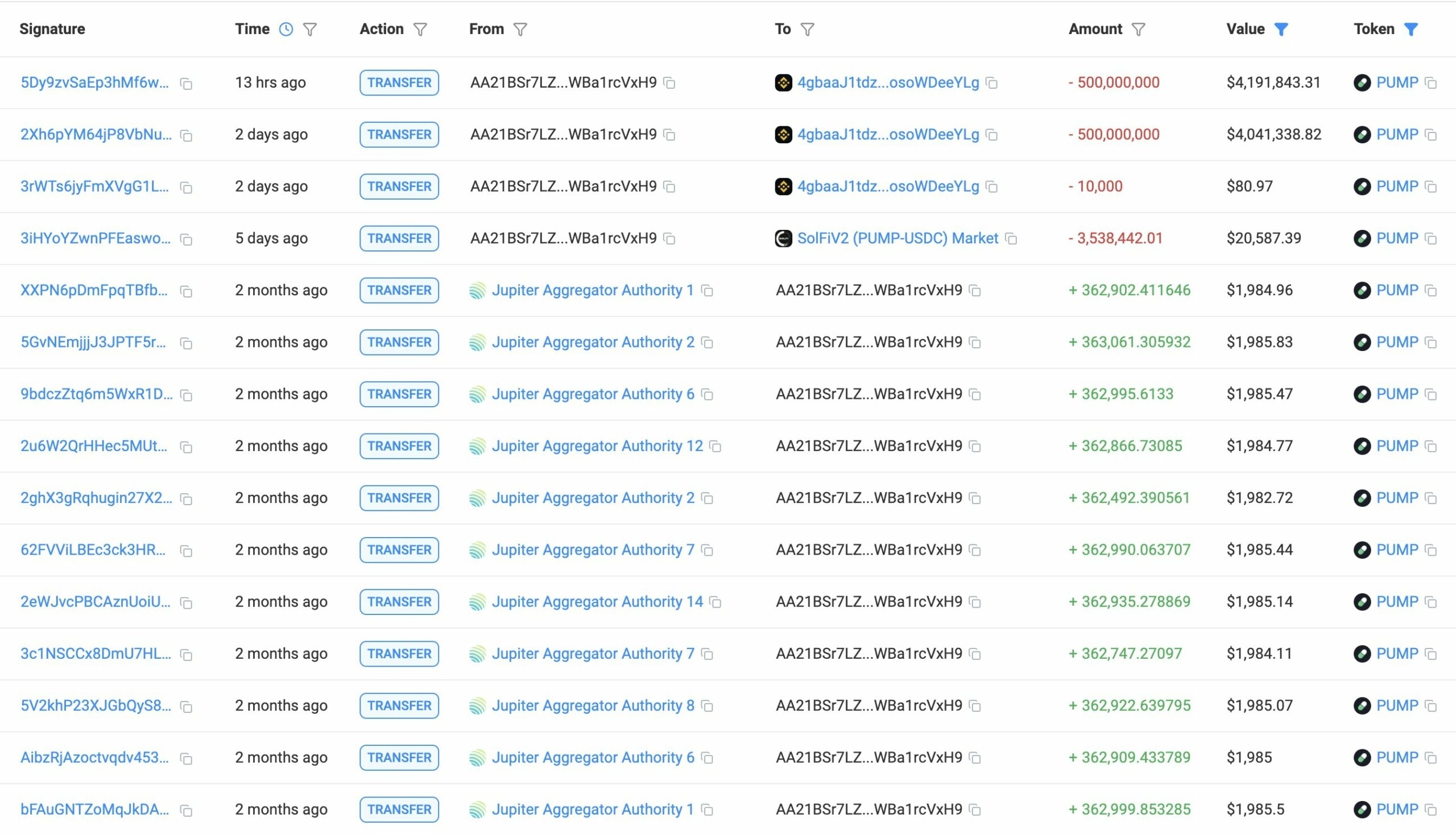Image resolution: width=1456 pixels, height=834 pixels.
Task: Copy signature 5Dy9zvSaEp3hMf6w
Action: pyautogui.click(x=186, y=84)
